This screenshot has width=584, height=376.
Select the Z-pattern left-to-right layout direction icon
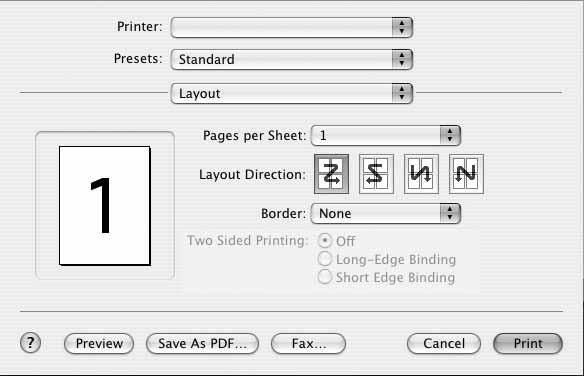[331, 174]
